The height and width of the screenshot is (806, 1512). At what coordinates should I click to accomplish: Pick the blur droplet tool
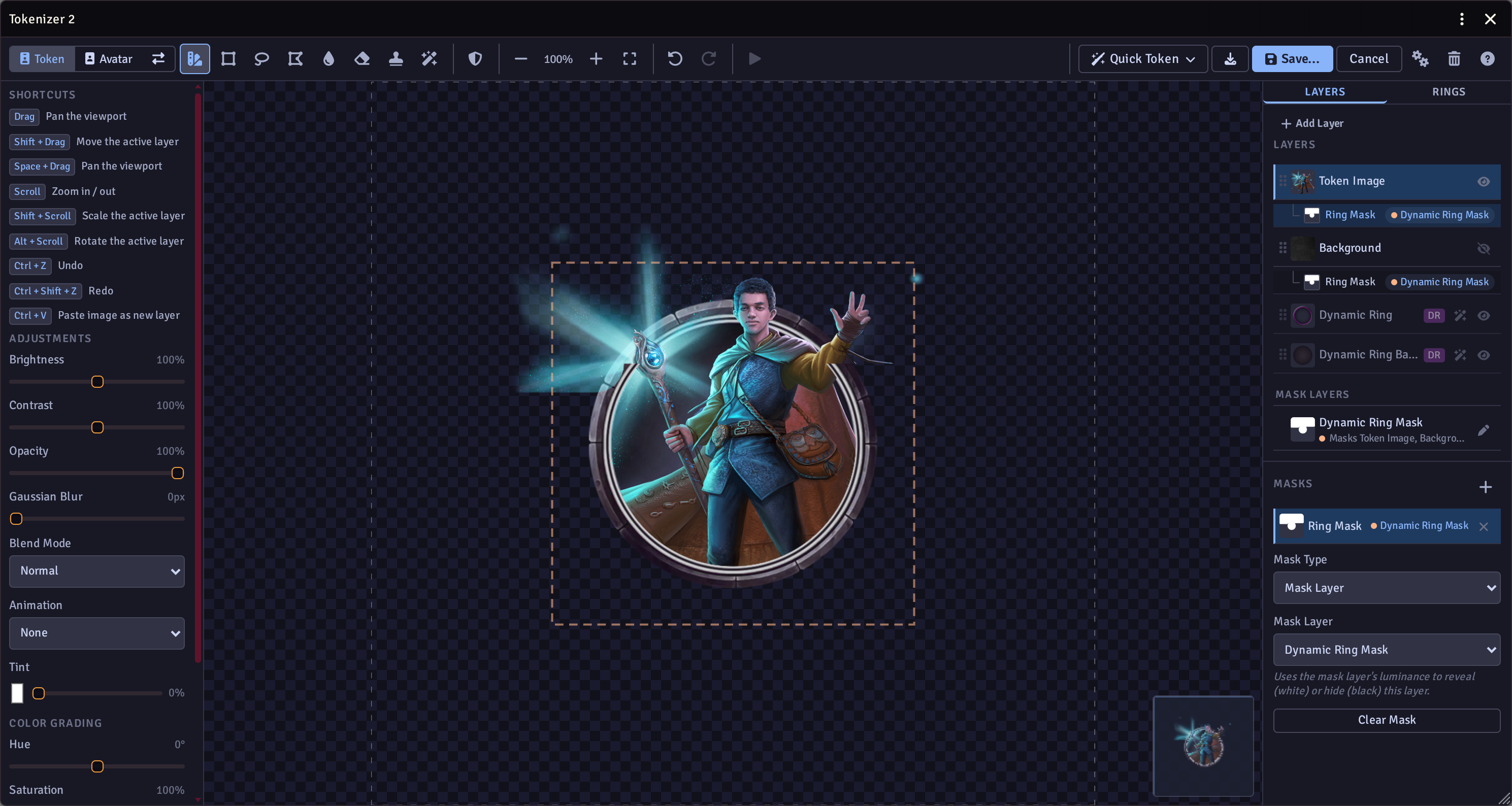[x=328, y=59]
